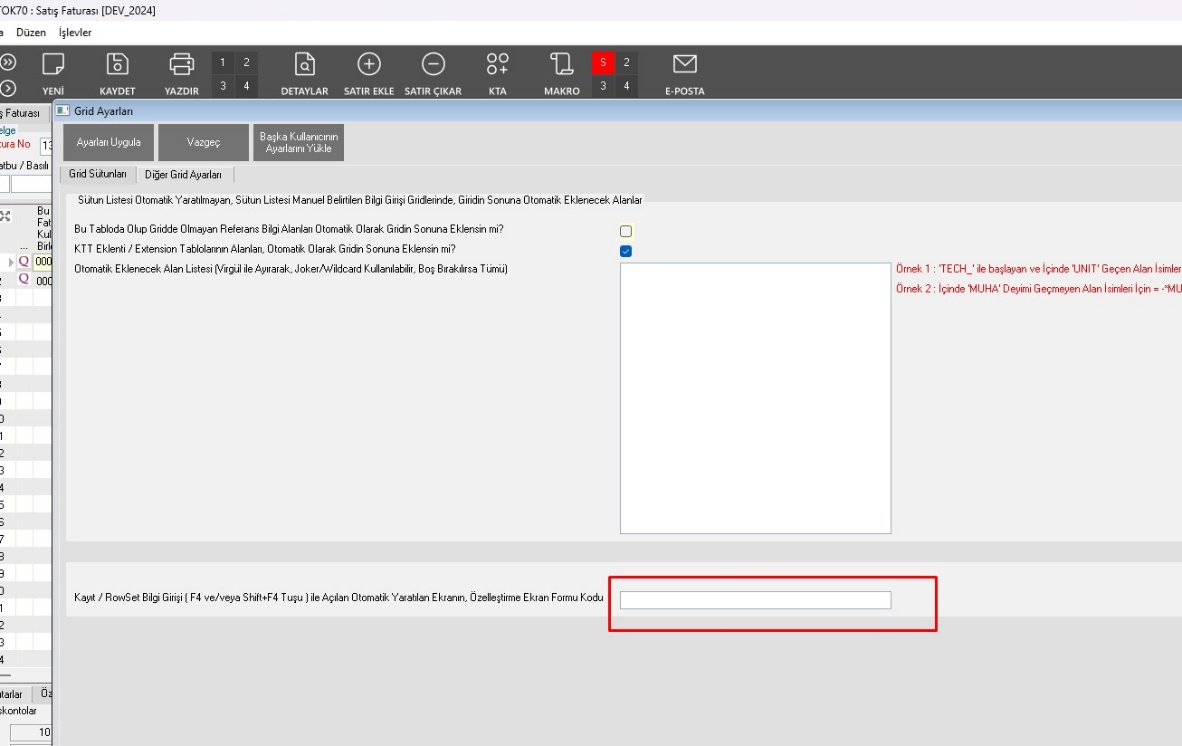Click the E-POSTA envelope icon
Image resolution: width=1182 pixels, height=746 pixels.
tap(684, 65)
